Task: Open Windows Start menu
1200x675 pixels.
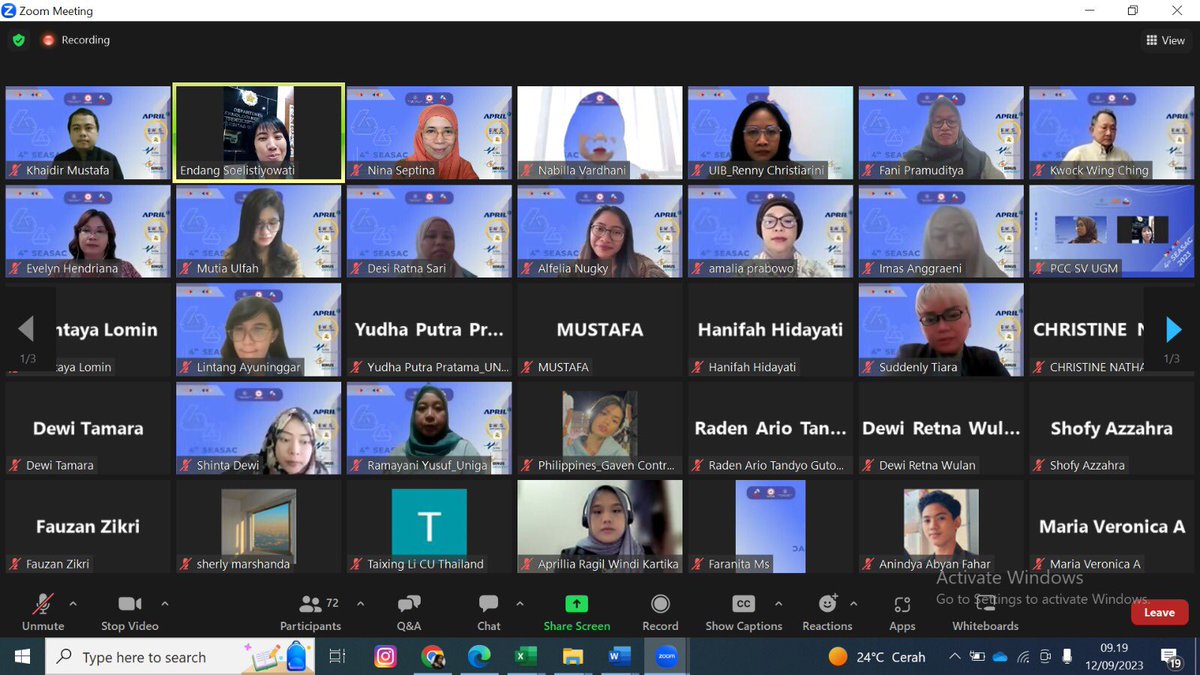Action: click(22, 657)
